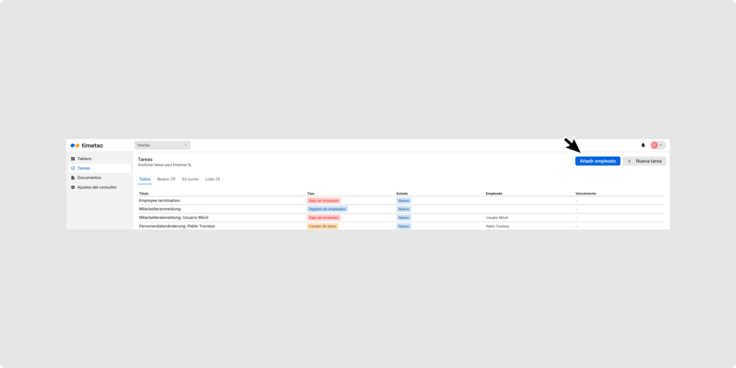736x368 pixels.
Task: Click the Empleado column header
Action: click(x=494, y=193)
